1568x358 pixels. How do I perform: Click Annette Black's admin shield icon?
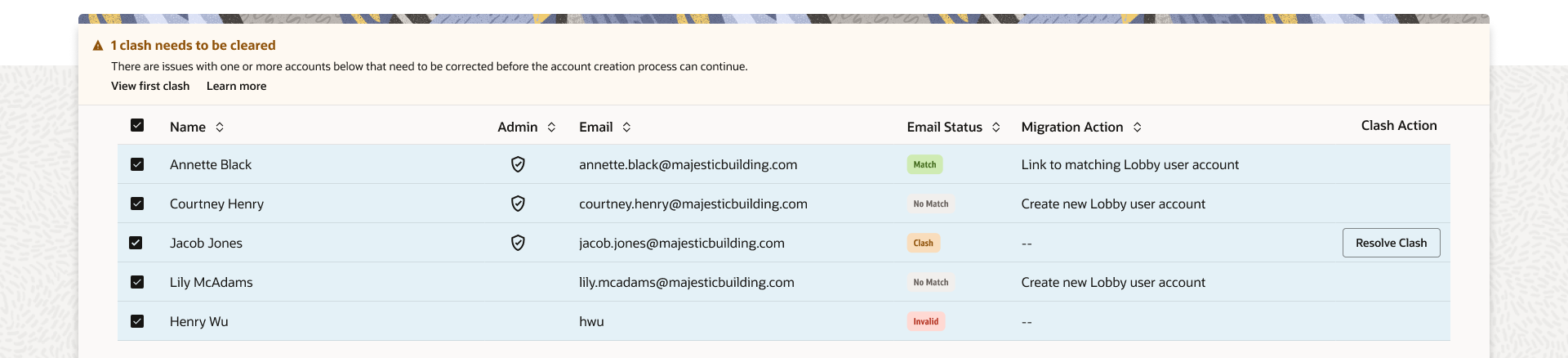pos(518,164)
